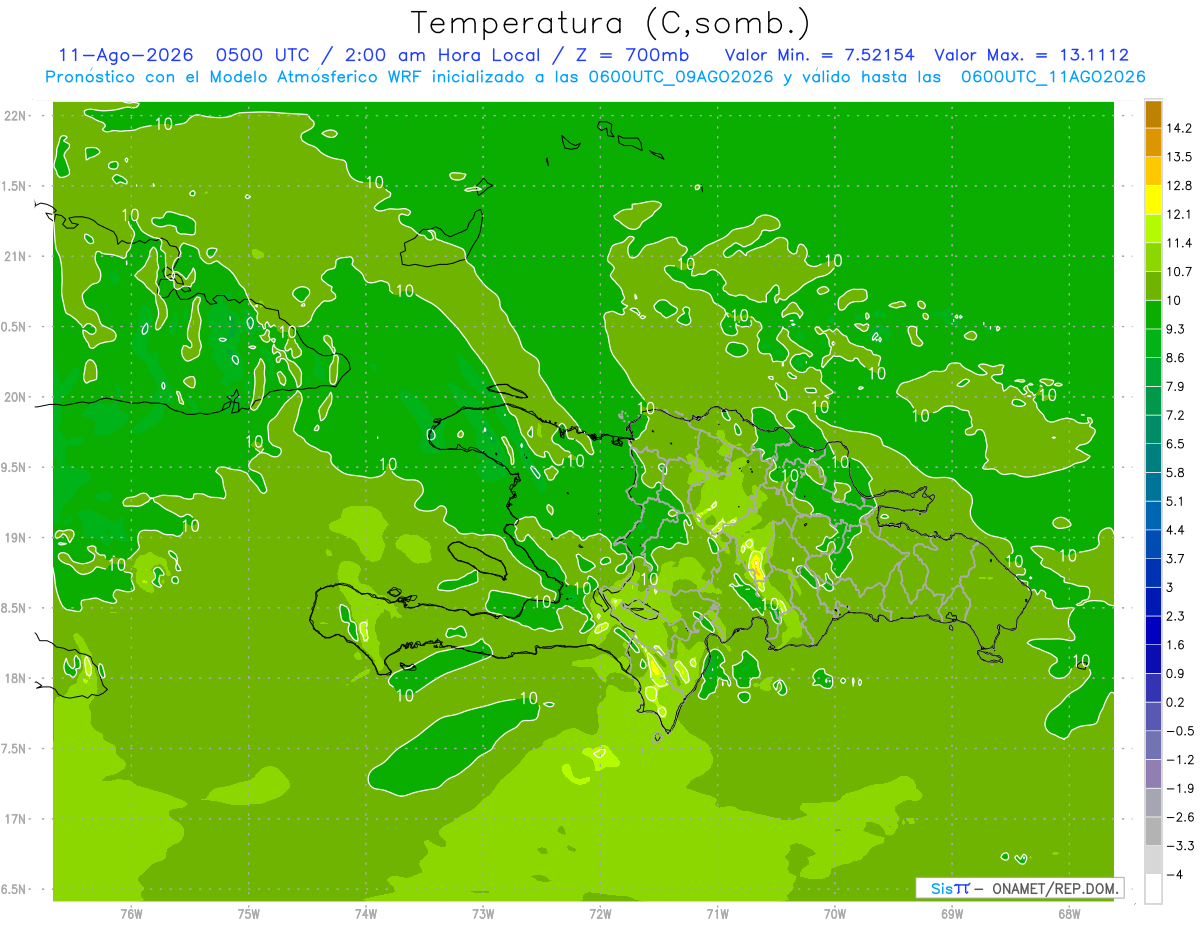The height and width of the screenshot is (927, 1200).
Task: Click the colorbar label "5.8"
Action: click(1176, 473)
